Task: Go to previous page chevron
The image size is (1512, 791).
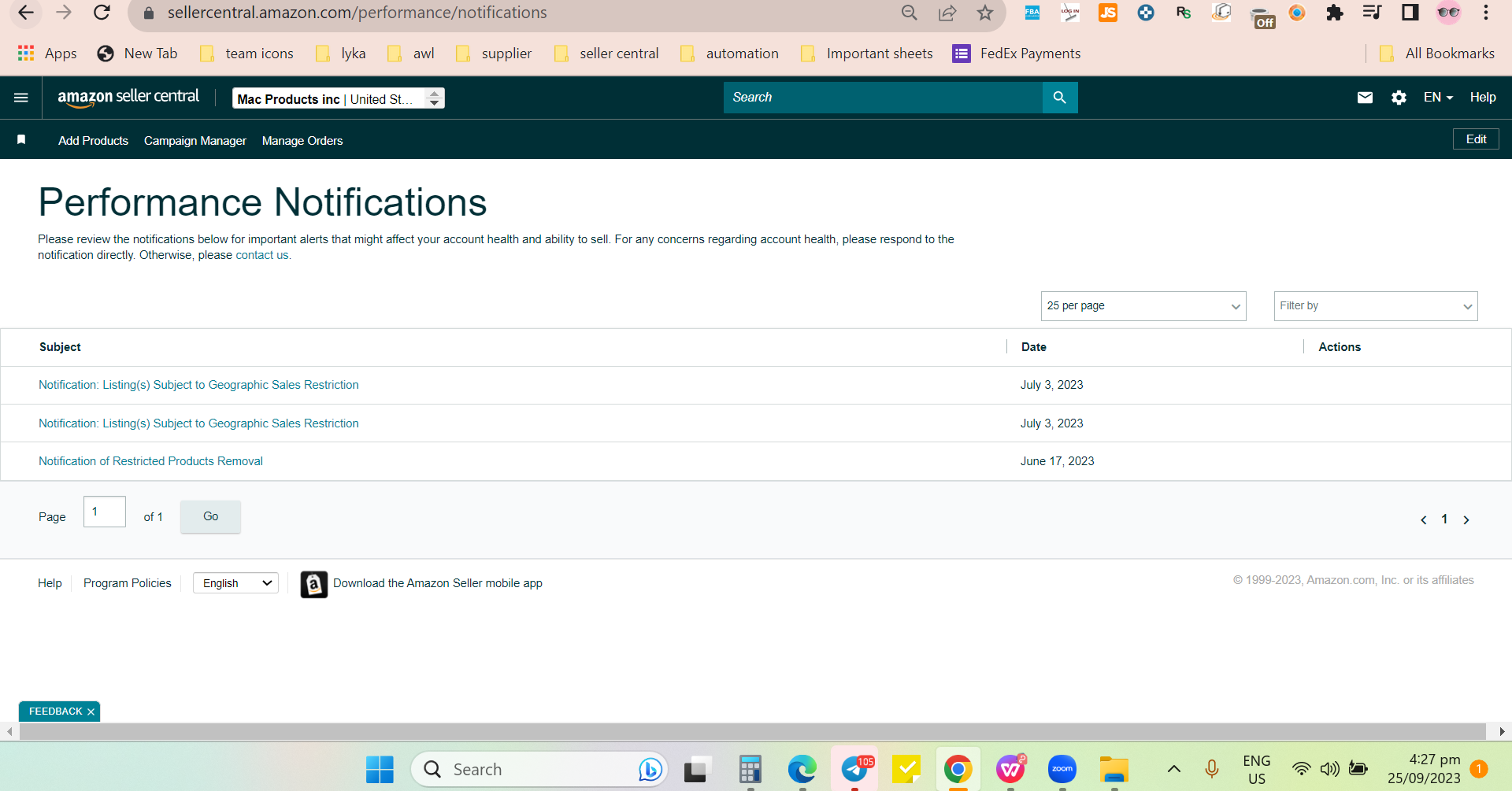Action: pyautogui.click(x=1424, y=520)
